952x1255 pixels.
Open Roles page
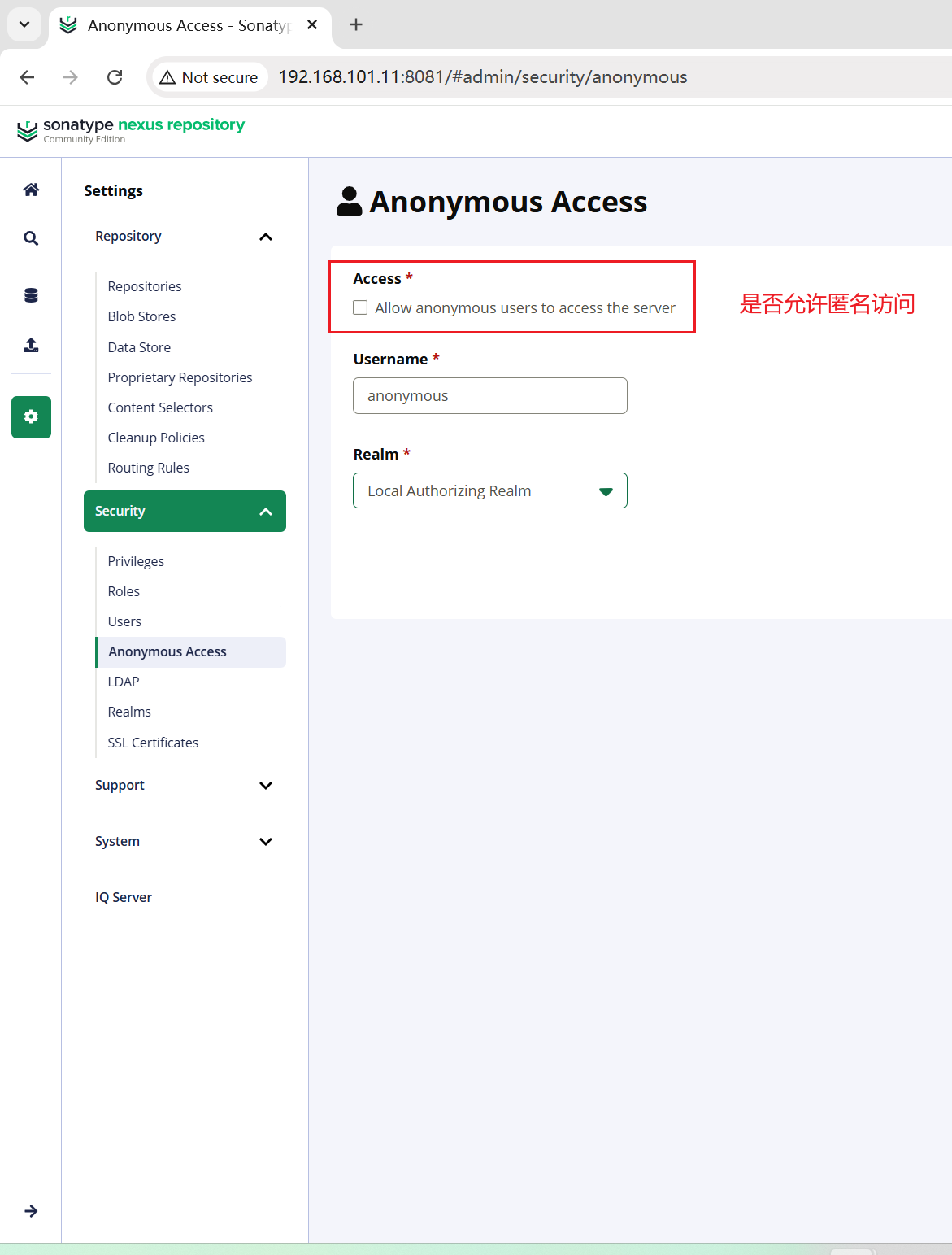[124, 591]
